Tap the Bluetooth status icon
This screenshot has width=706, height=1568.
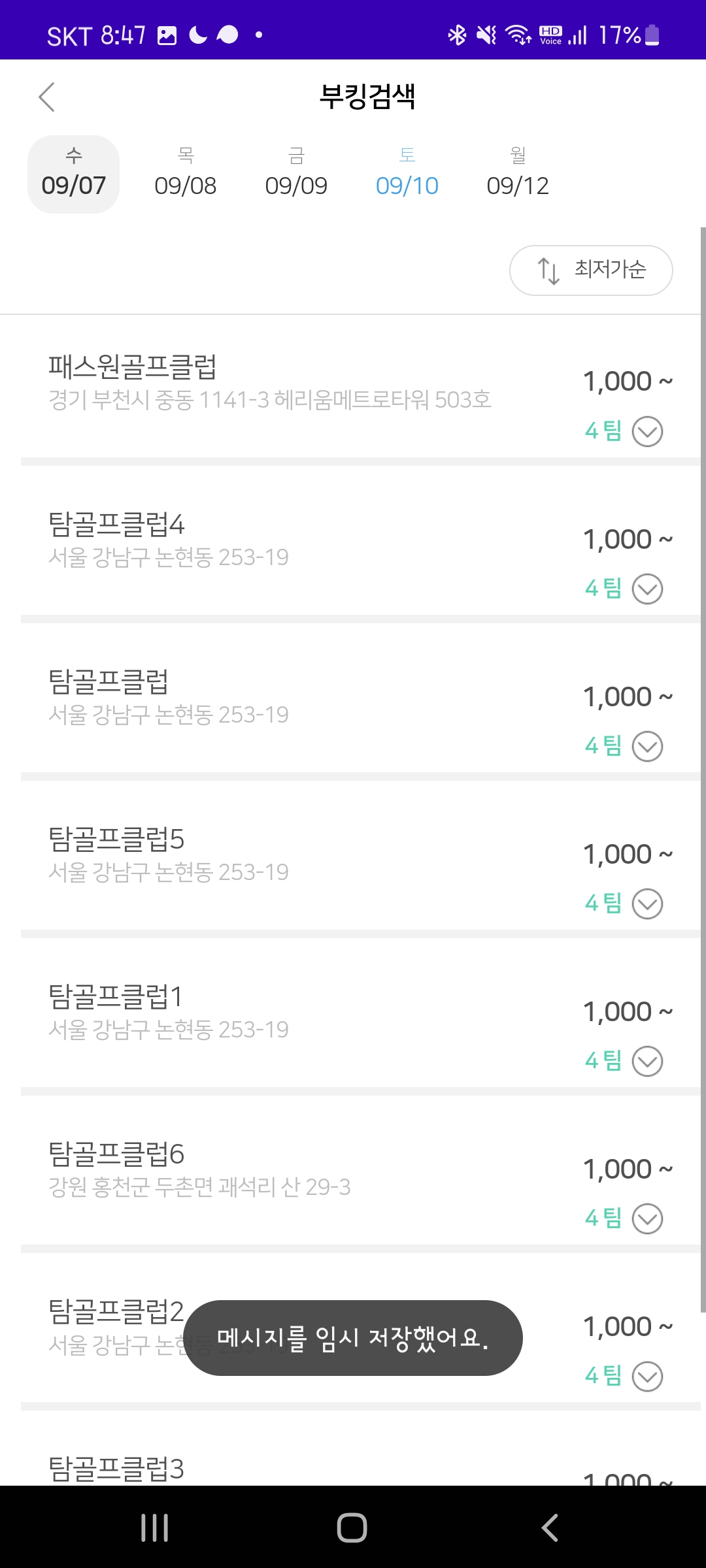pos(457,35)
